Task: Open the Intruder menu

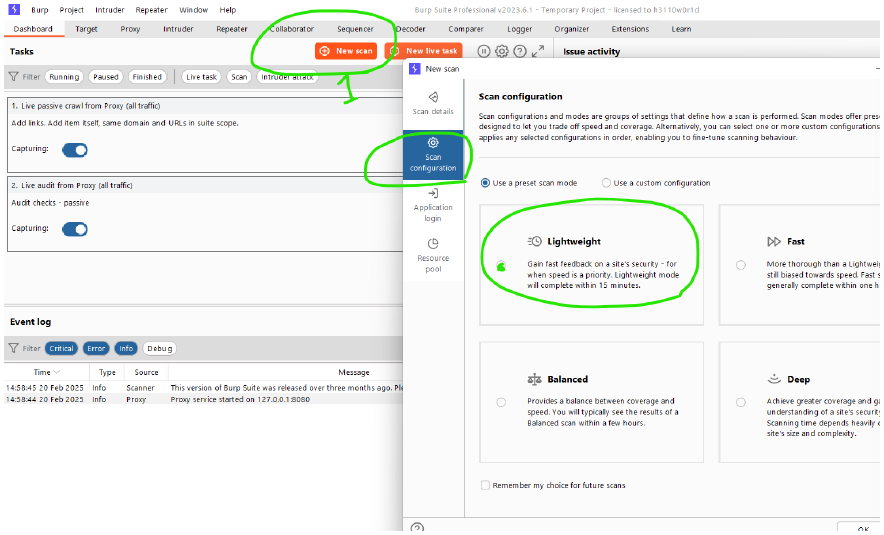Action: [x=109, y=10]
